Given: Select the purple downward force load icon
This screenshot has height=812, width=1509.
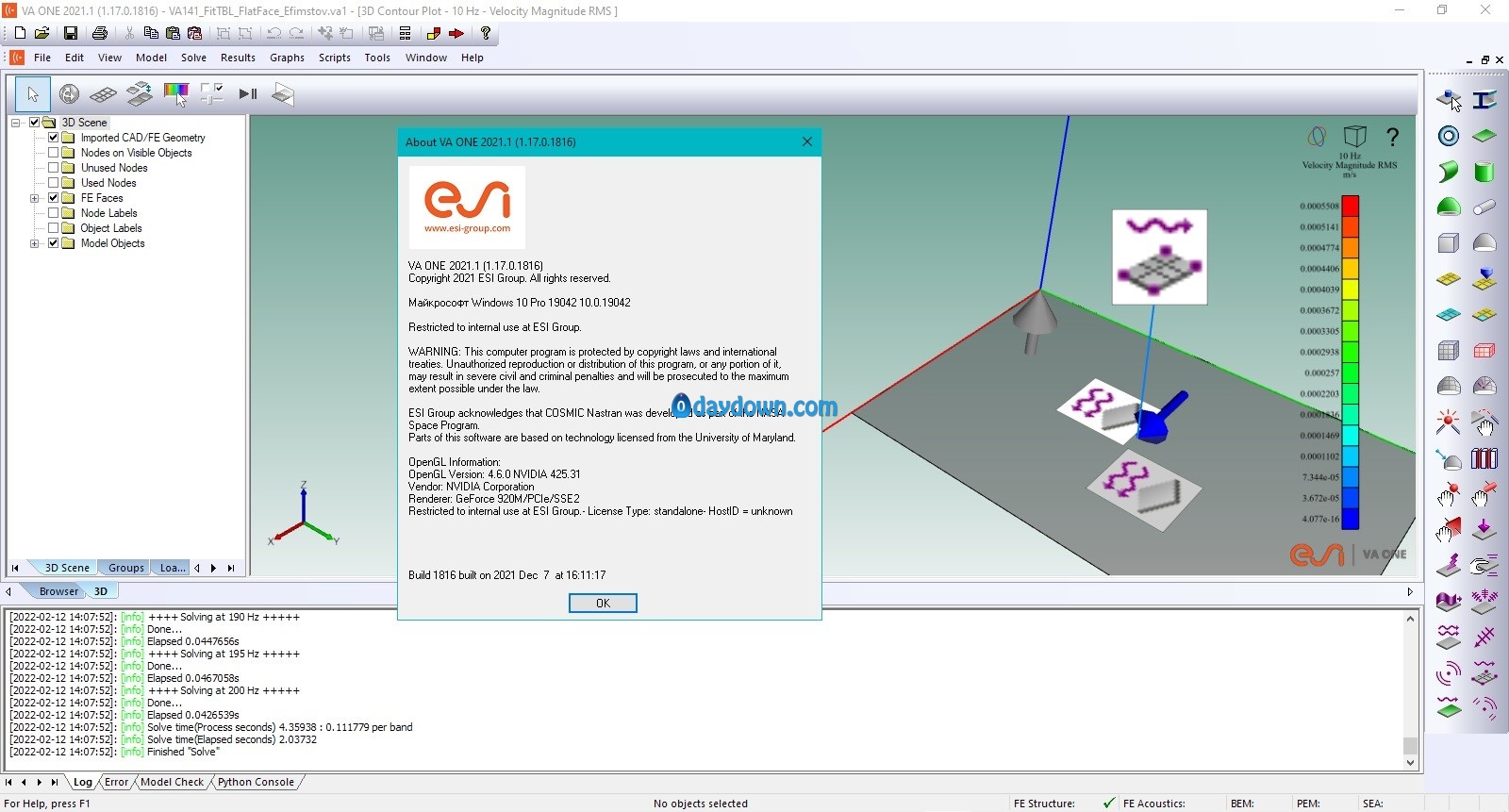Looking at the screenshot, I should pos(1484,529).
